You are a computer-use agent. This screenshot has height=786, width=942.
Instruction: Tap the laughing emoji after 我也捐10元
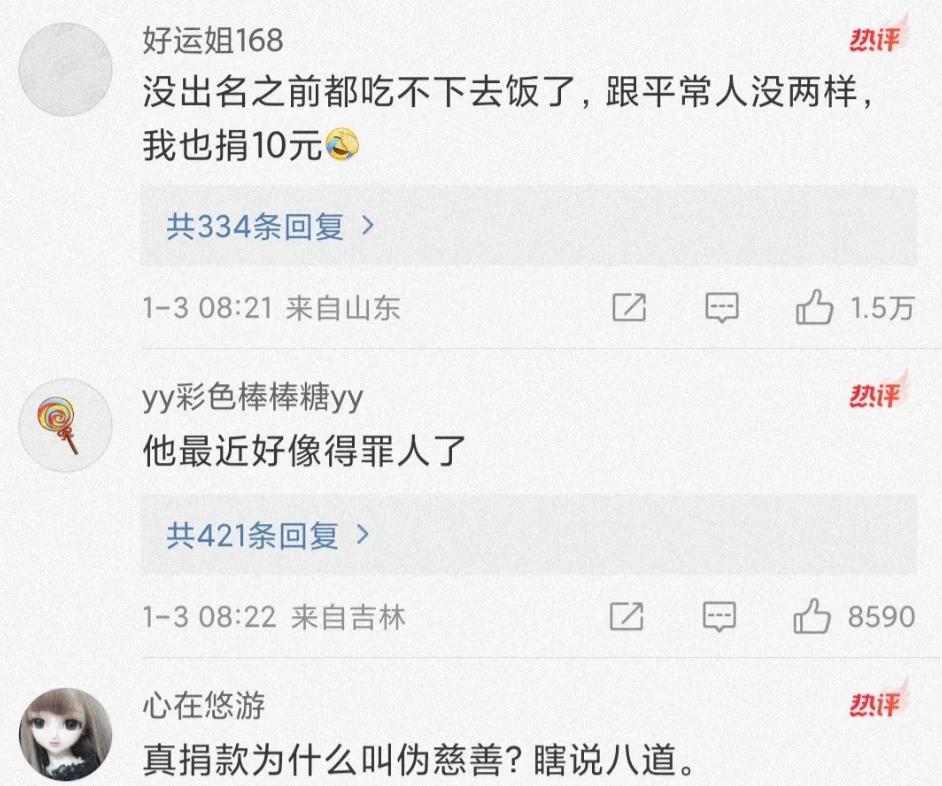[x=342, y=144]
